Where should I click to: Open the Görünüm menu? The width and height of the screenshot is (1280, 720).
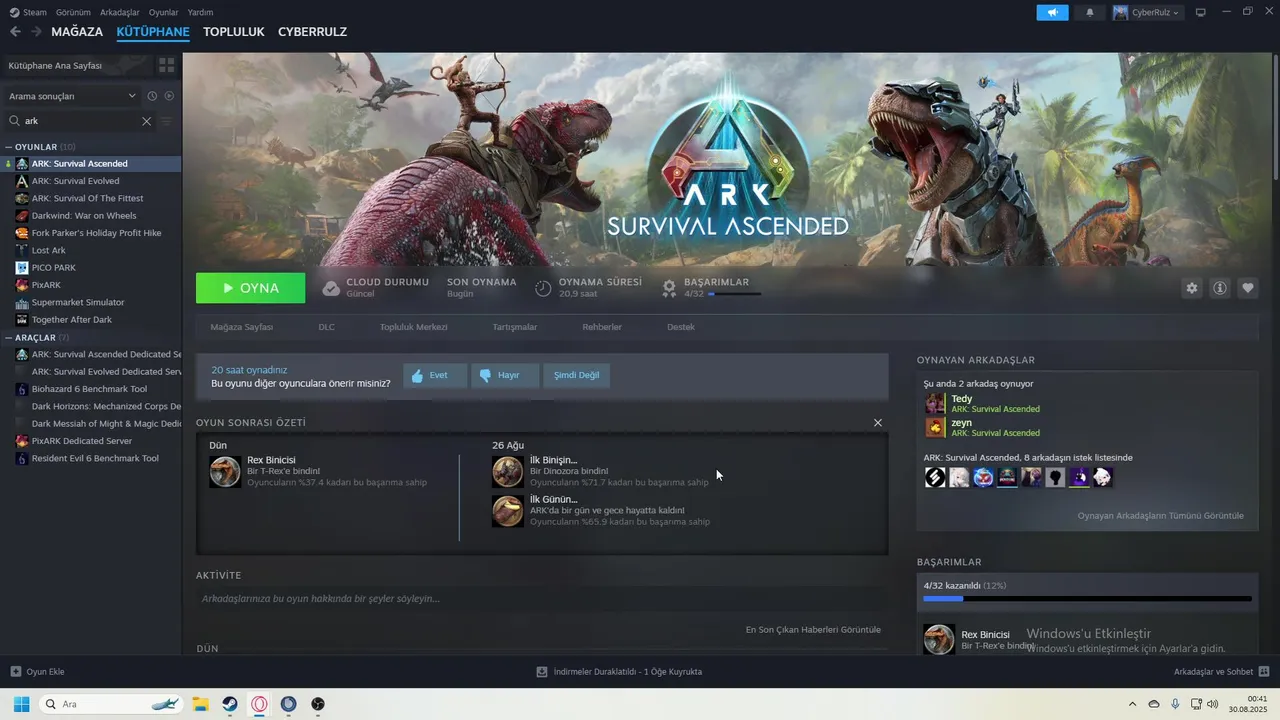point(73,12)
